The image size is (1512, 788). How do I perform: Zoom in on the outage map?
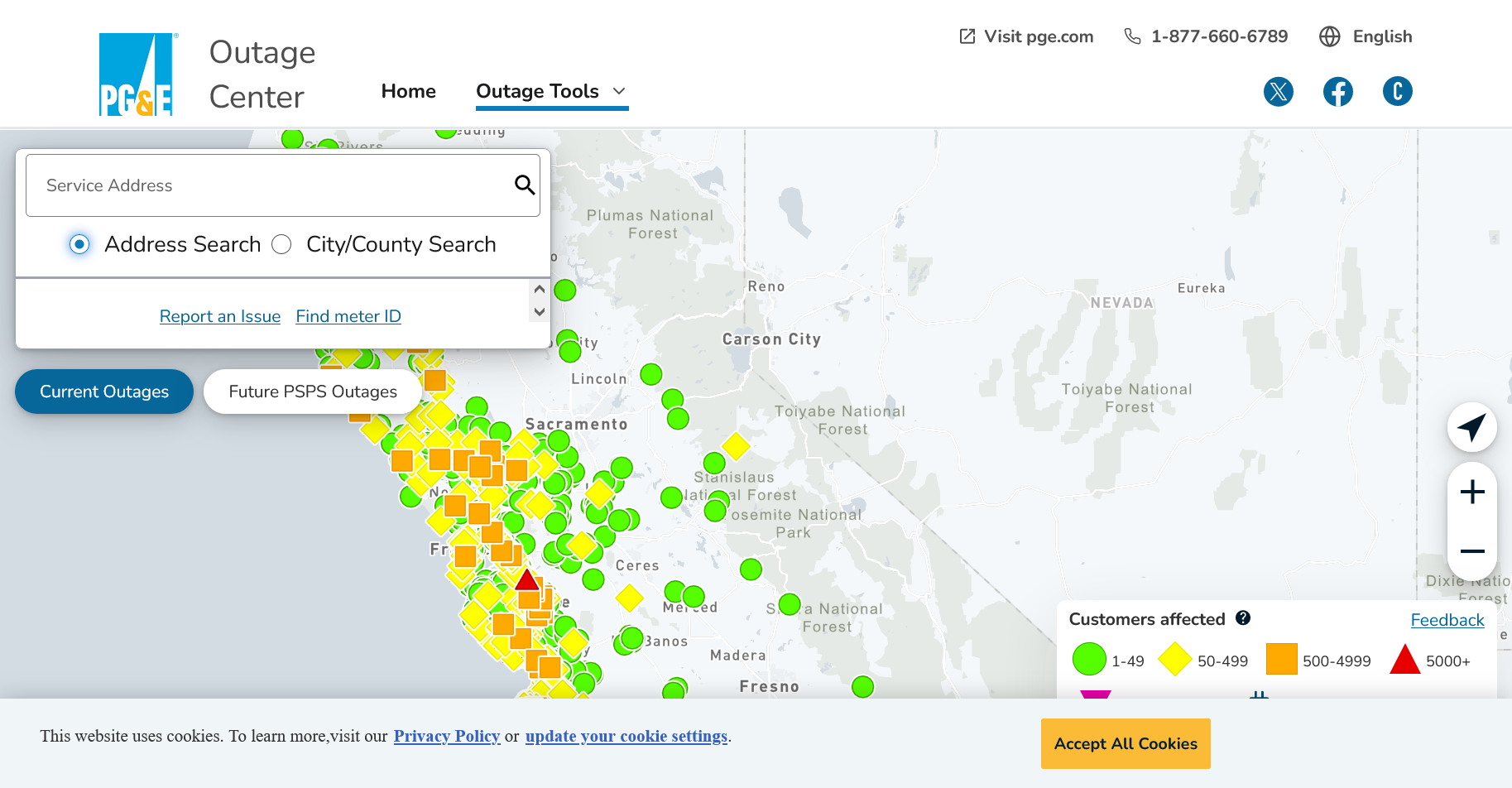tap(1471, 492)
